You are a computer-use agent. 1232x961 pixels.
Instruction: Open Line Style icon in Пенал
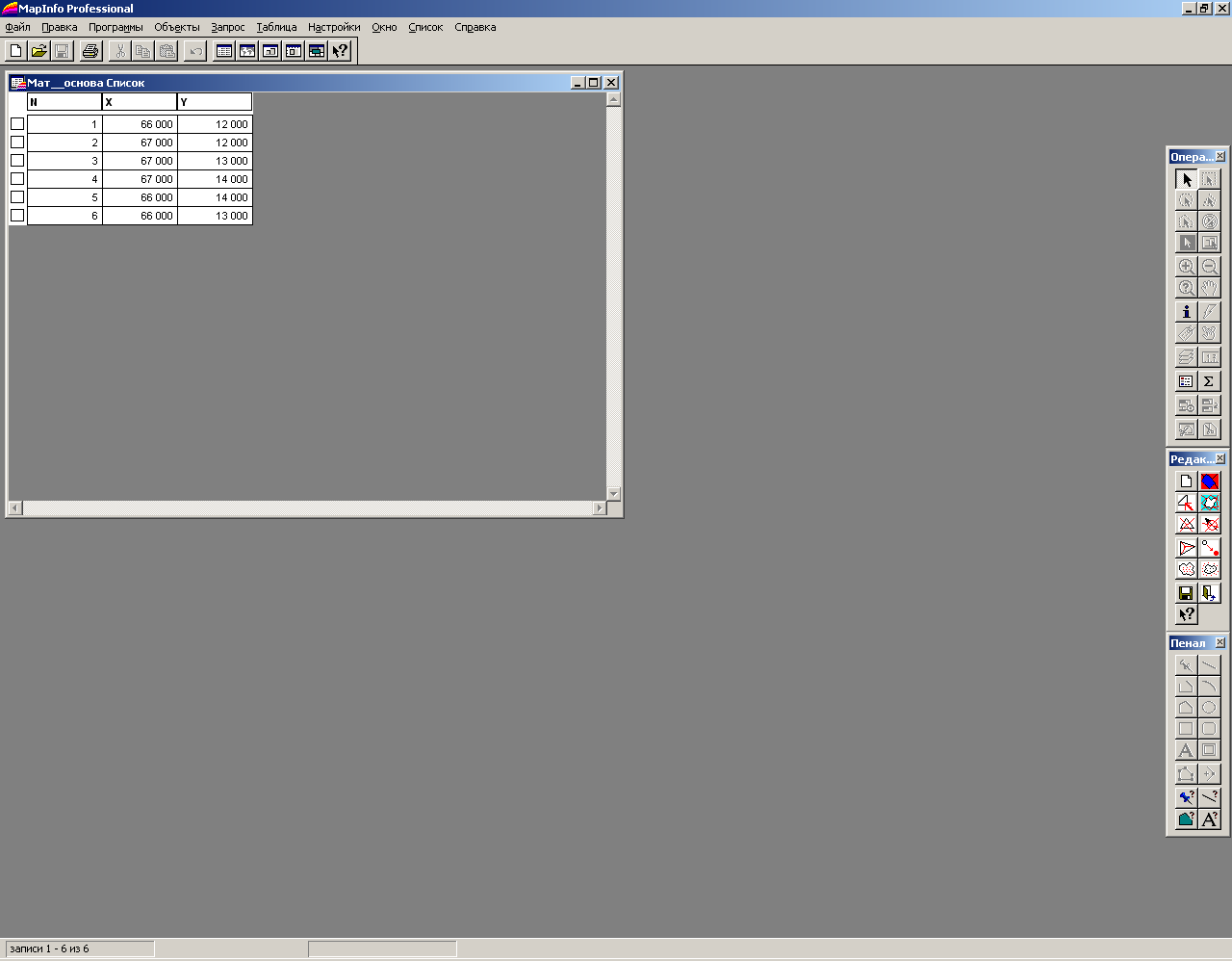point(1209,797)
